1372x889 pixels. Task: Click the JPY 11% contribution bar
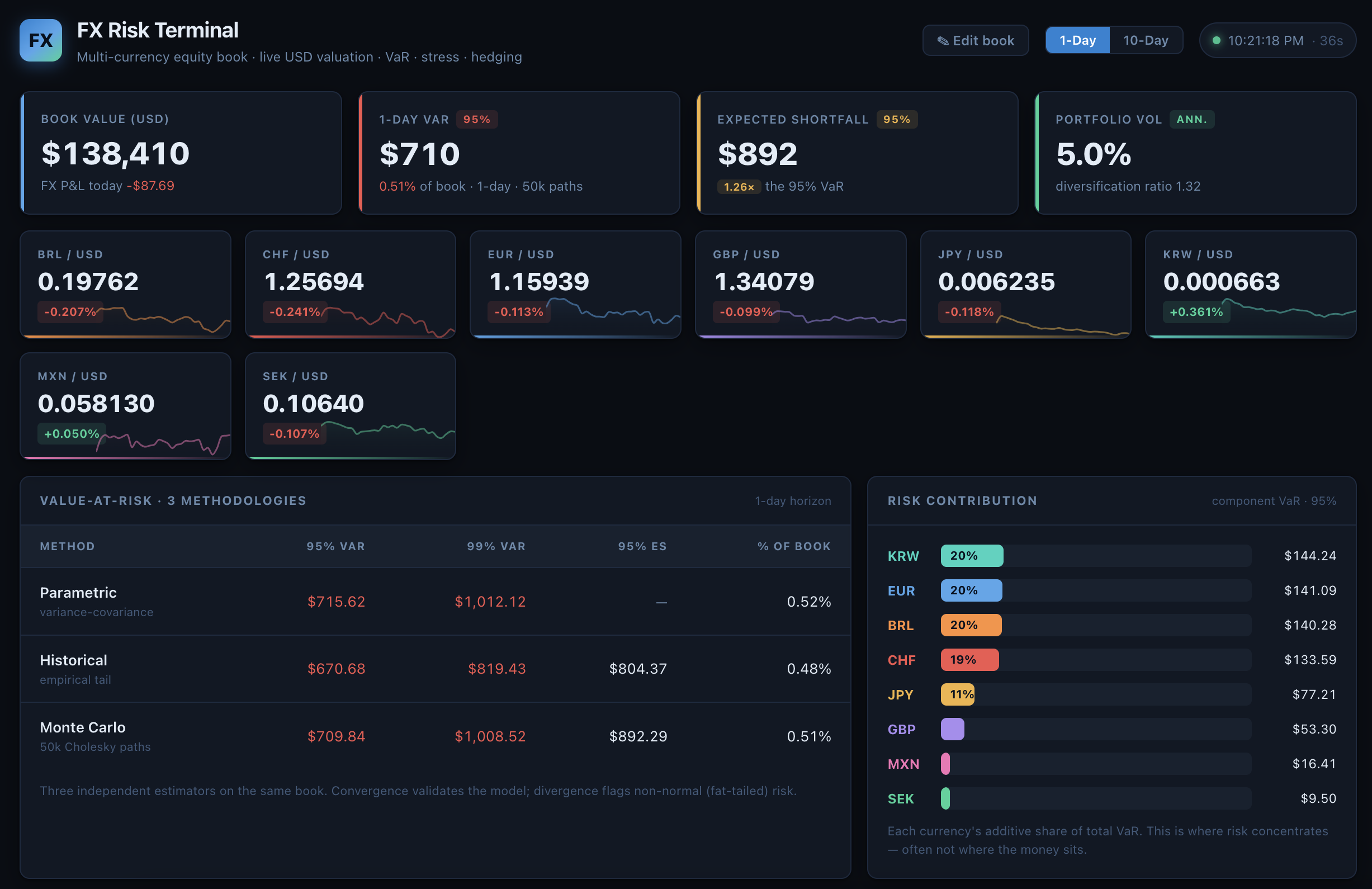tap(958, 694)
